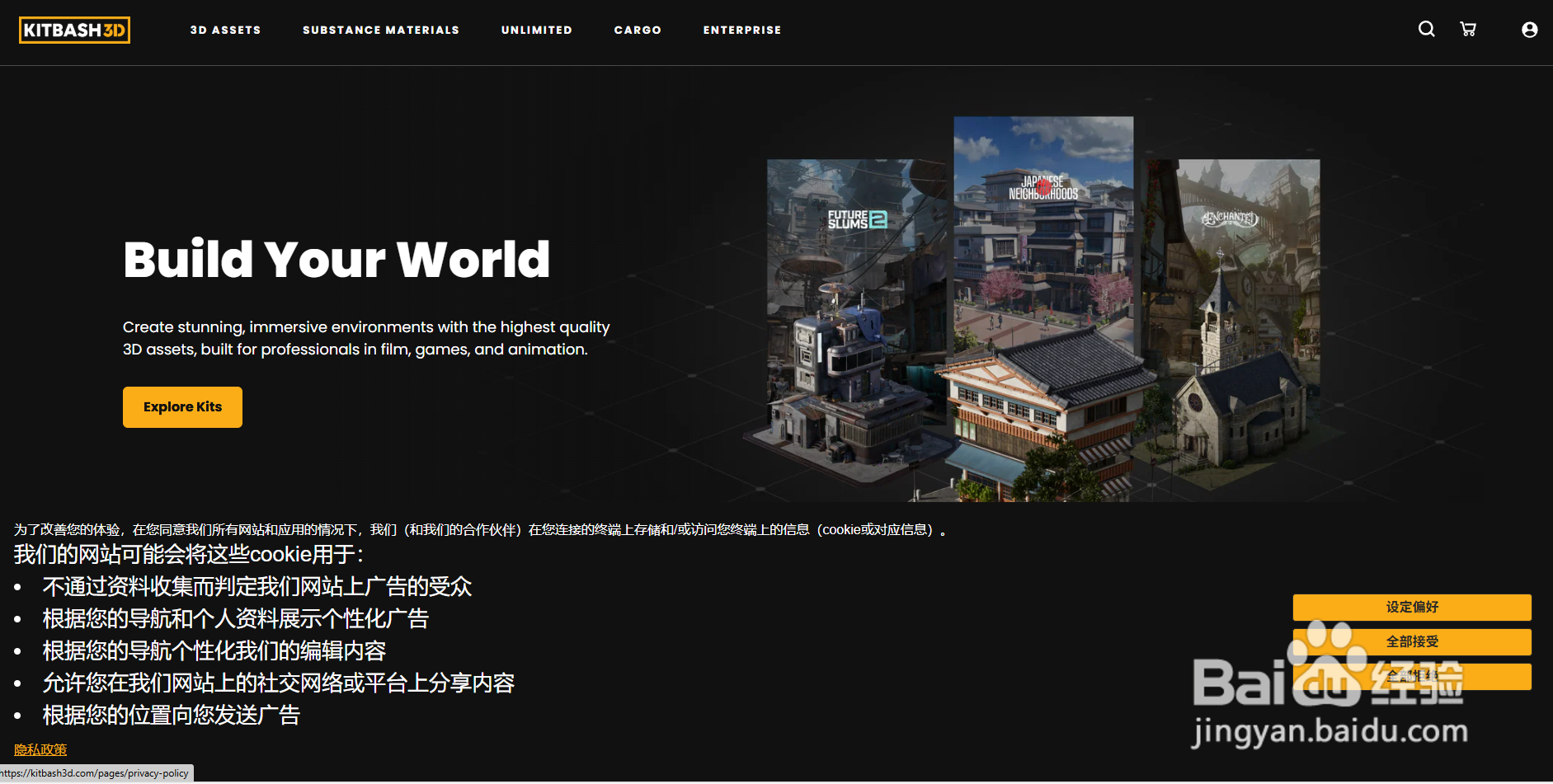Open the site search
Screen dimensions: 1553x784
click(x=1426, y=29)
